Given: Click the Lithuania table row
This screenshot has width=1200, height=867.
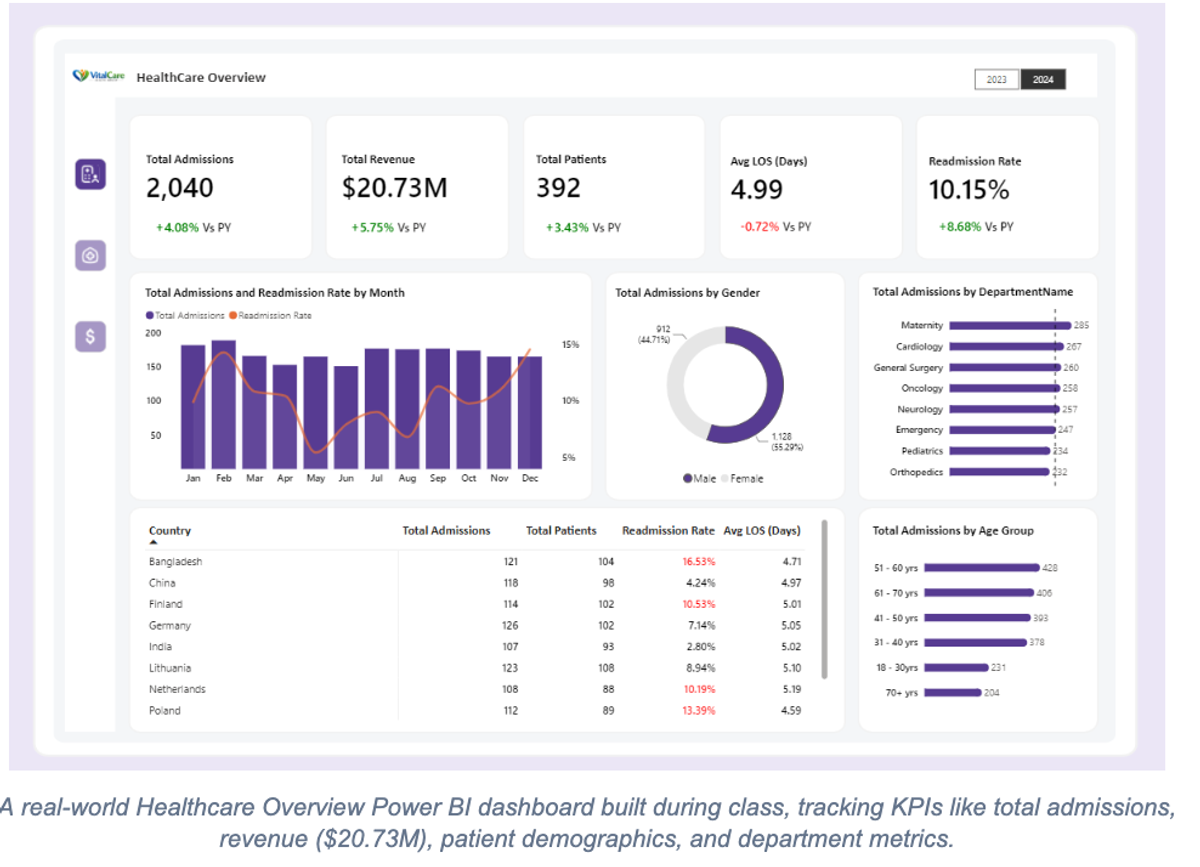Looking at the screenshot, I should pos(475,668).
